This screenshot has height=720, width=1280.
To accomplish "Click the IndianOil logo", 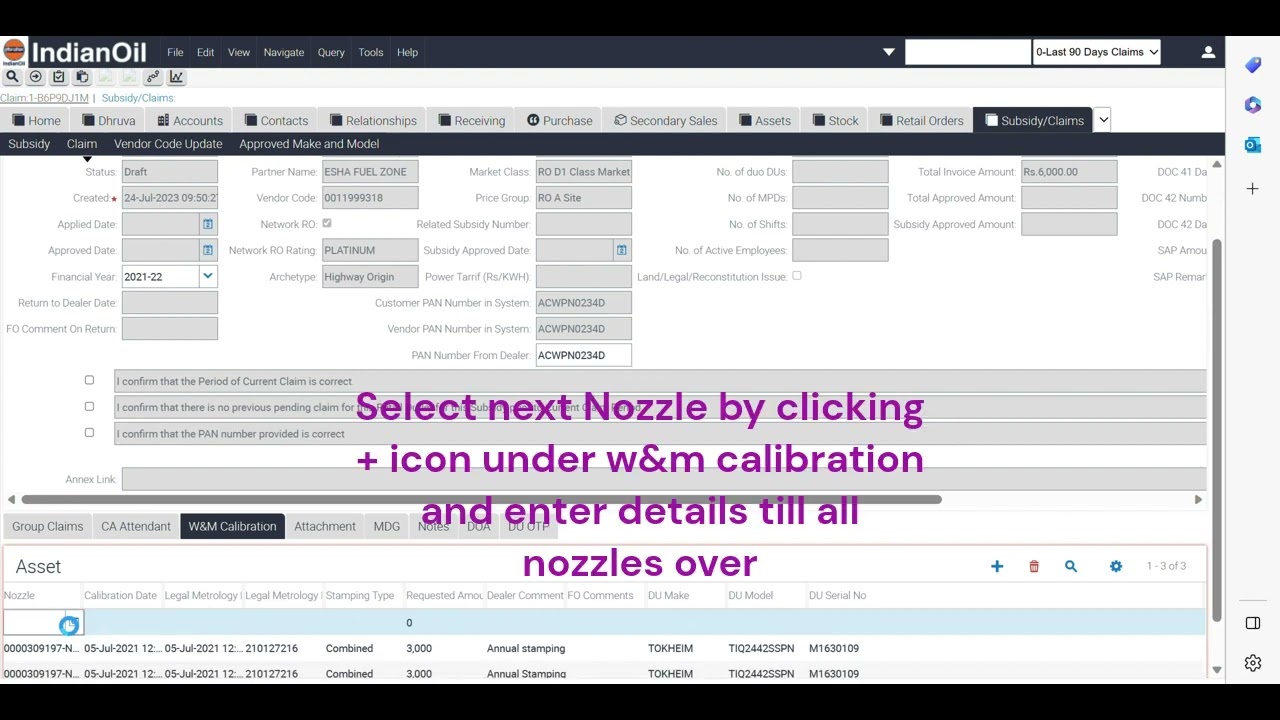I will (75, 52).
